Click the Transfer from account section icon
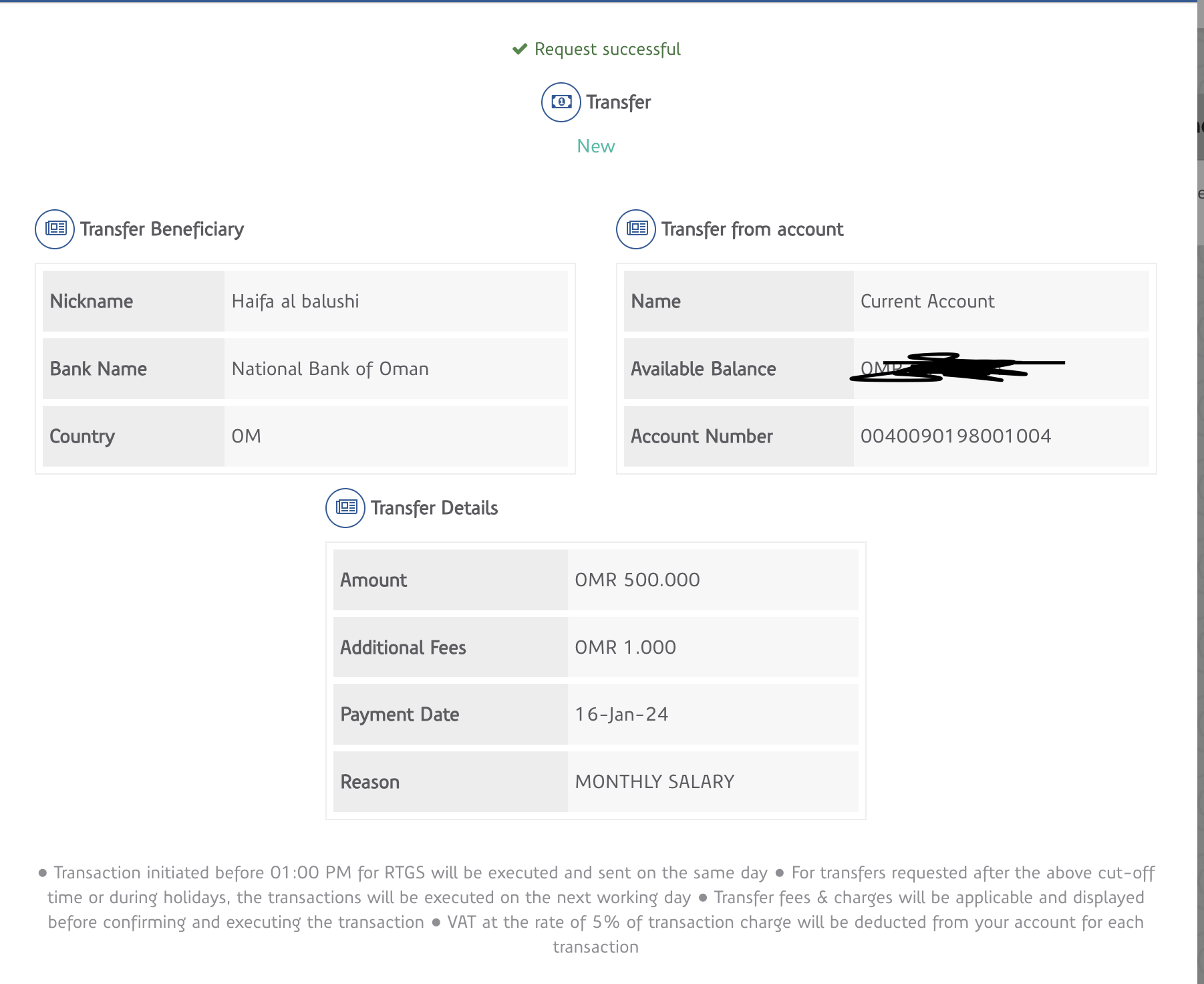 pos(636,229)
